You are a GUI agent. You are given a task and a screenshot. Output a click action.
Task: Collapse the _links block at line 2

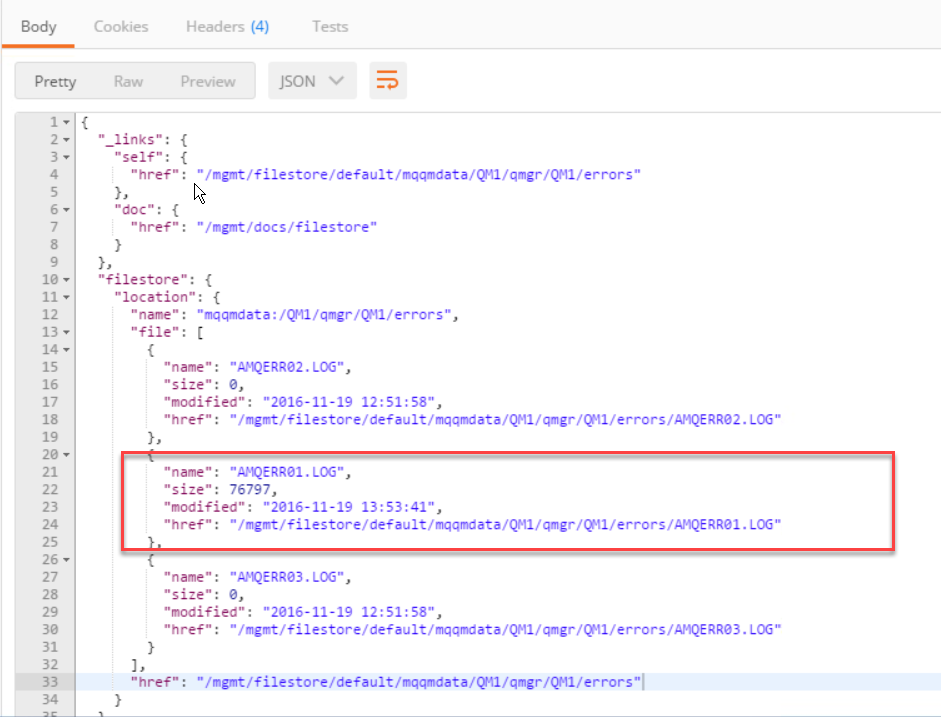click(67, 140)
